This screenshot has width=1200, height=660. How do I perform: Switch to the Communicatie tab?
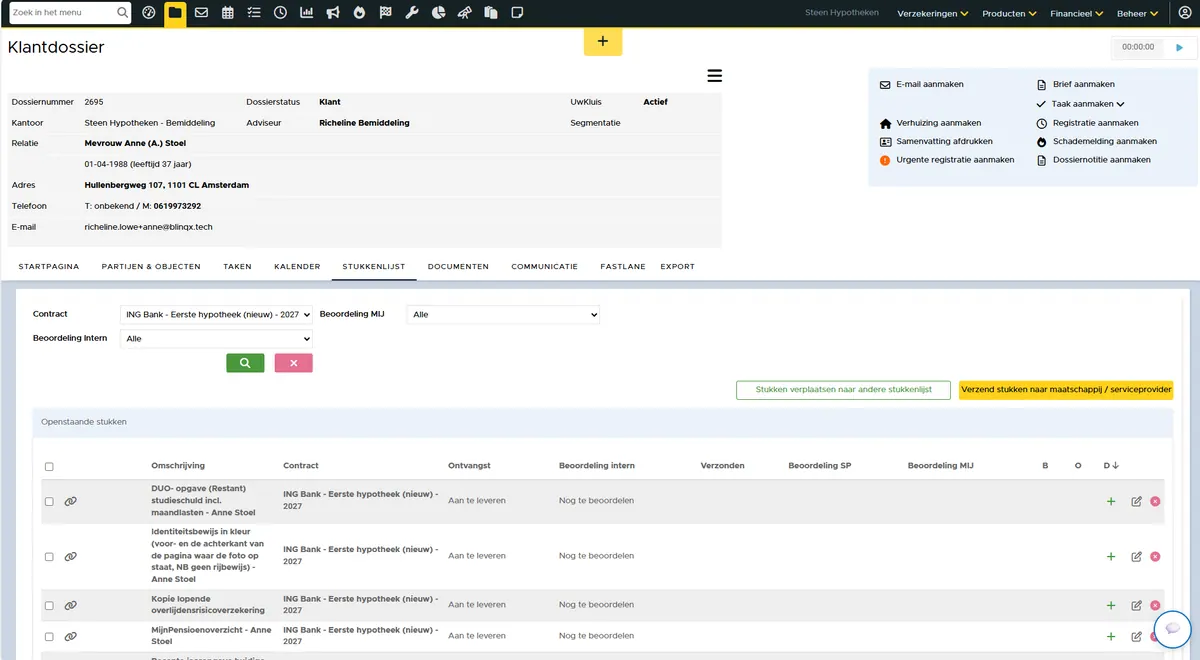pyautogui.click(x=545, y=267)
